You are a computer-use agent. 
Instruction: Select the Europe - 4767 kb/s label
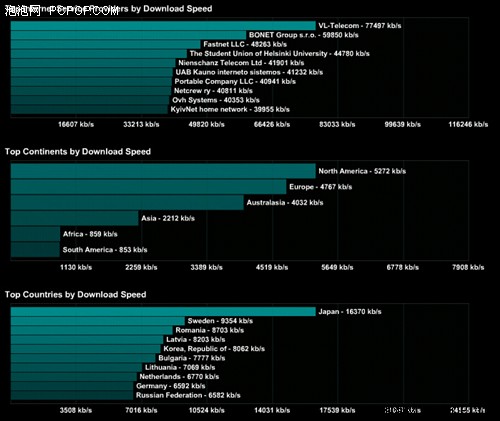click(321, 187)
